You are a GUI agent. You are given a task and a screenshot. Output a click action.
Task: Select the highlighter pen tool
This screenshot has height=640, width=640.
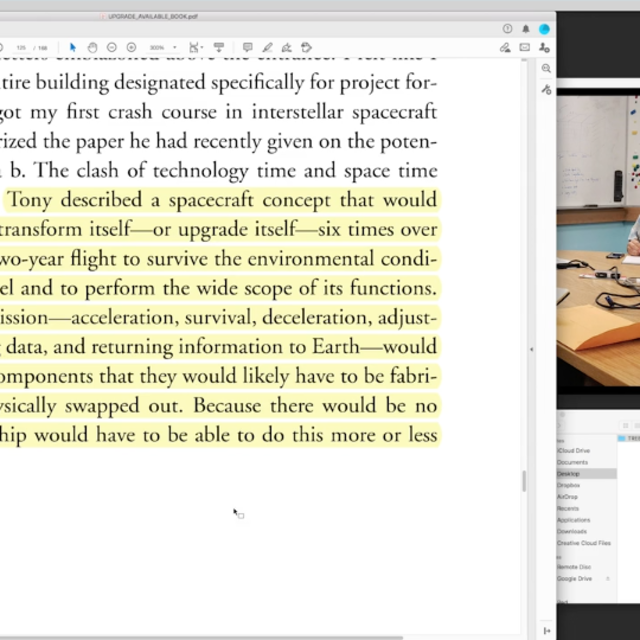pos(267,47)
